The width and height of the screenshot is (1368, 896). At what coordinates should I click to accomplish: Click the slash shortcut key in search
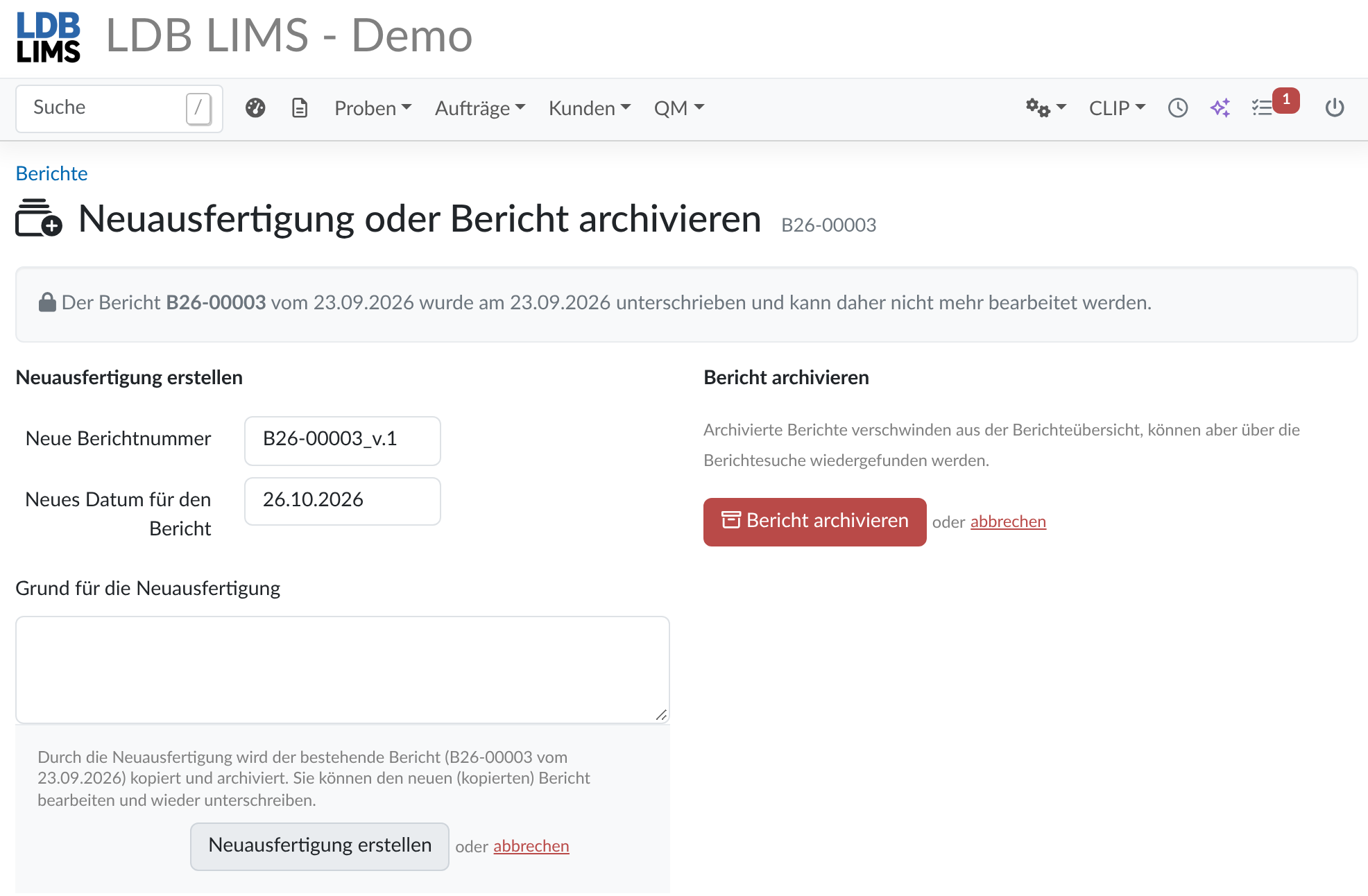[198, 108]
